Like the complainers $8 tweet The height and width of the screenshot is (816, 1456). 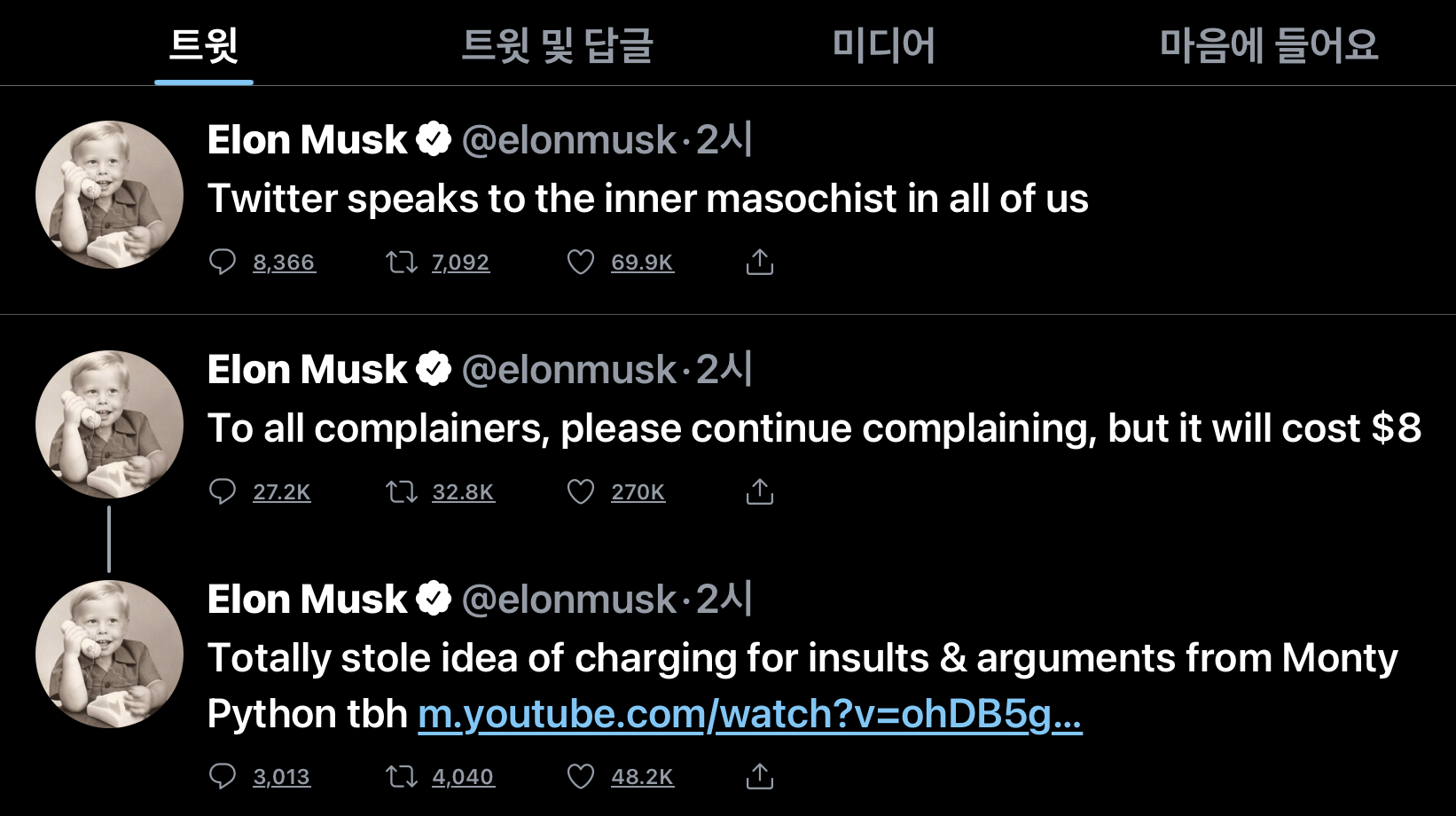(x=581, y=491)
